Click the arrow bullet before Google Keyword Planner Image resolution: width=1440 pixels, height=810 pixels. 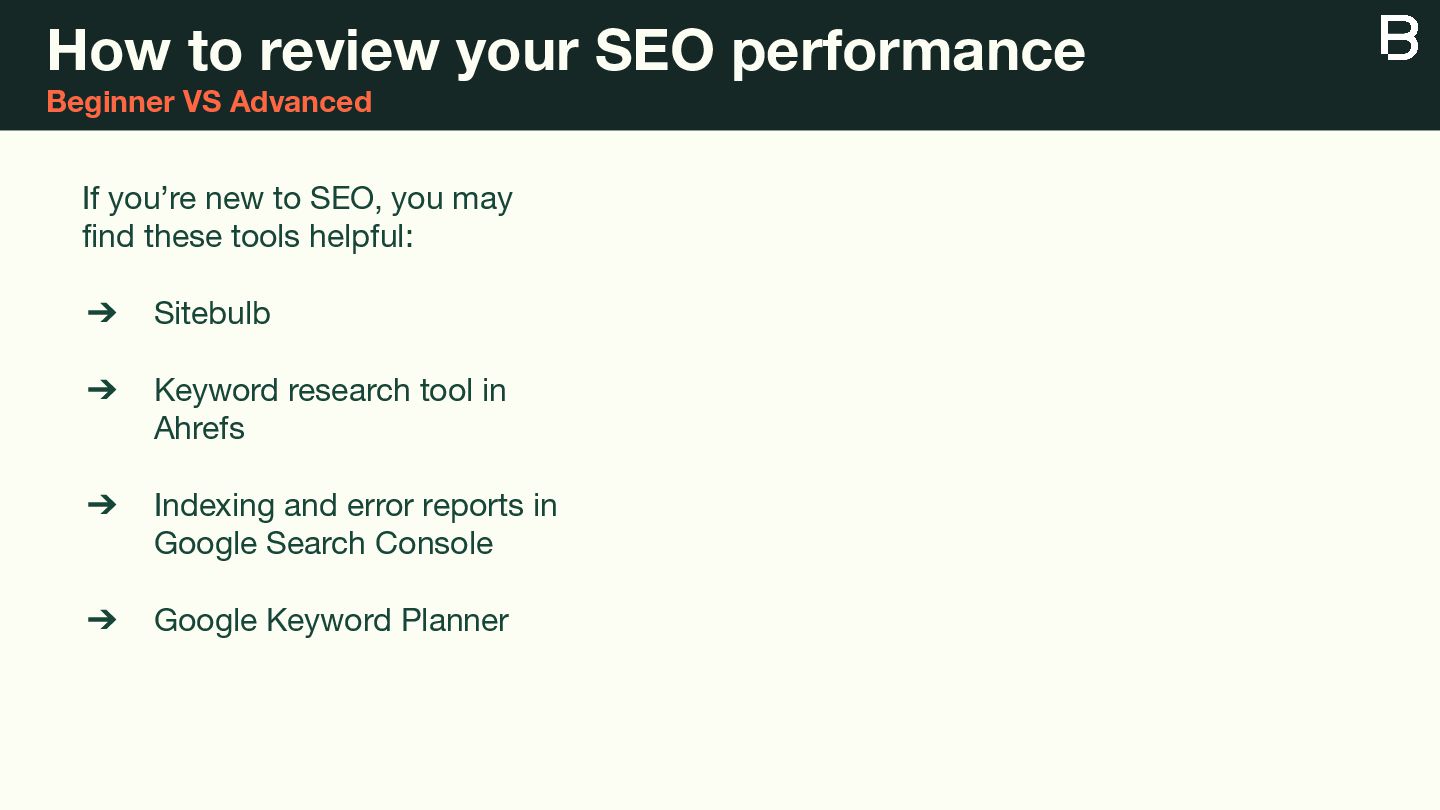102,620
